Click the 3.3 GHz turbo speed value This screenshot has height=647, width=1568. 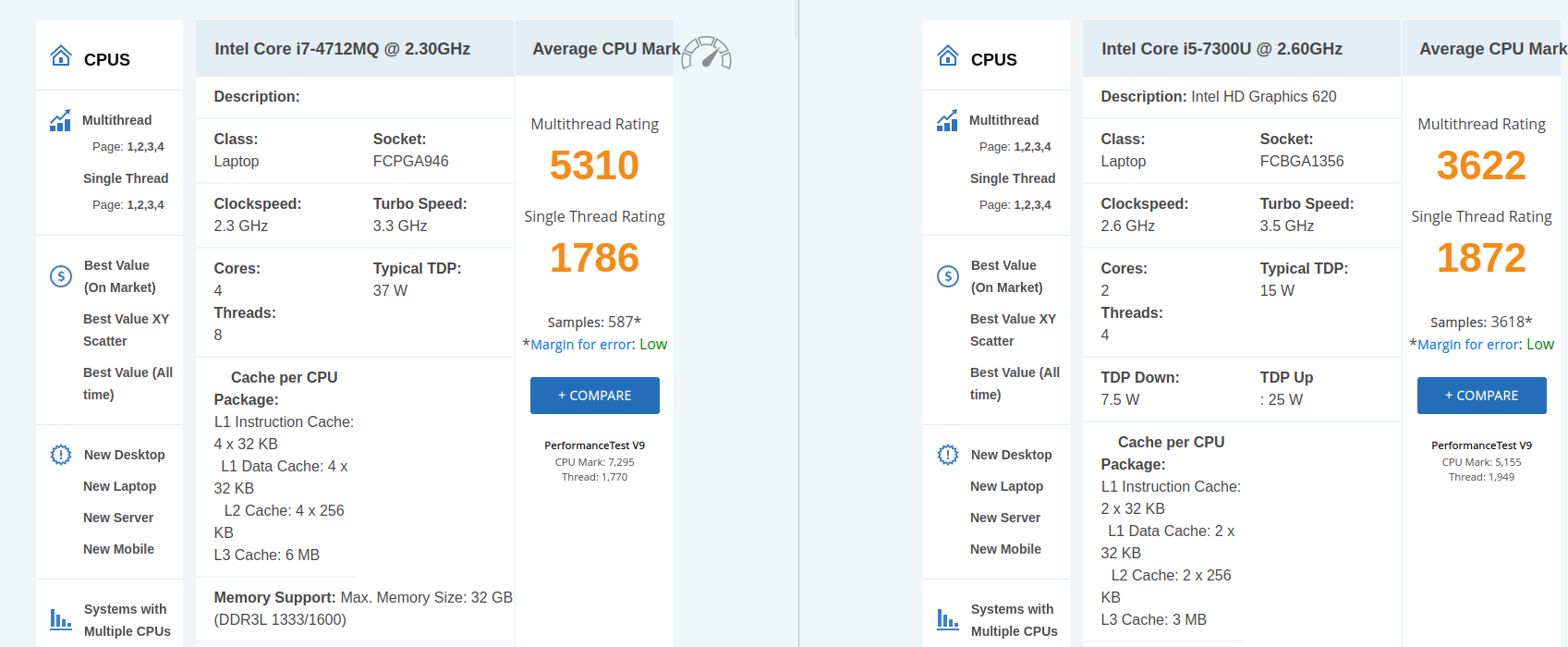(x=400, y=226)
